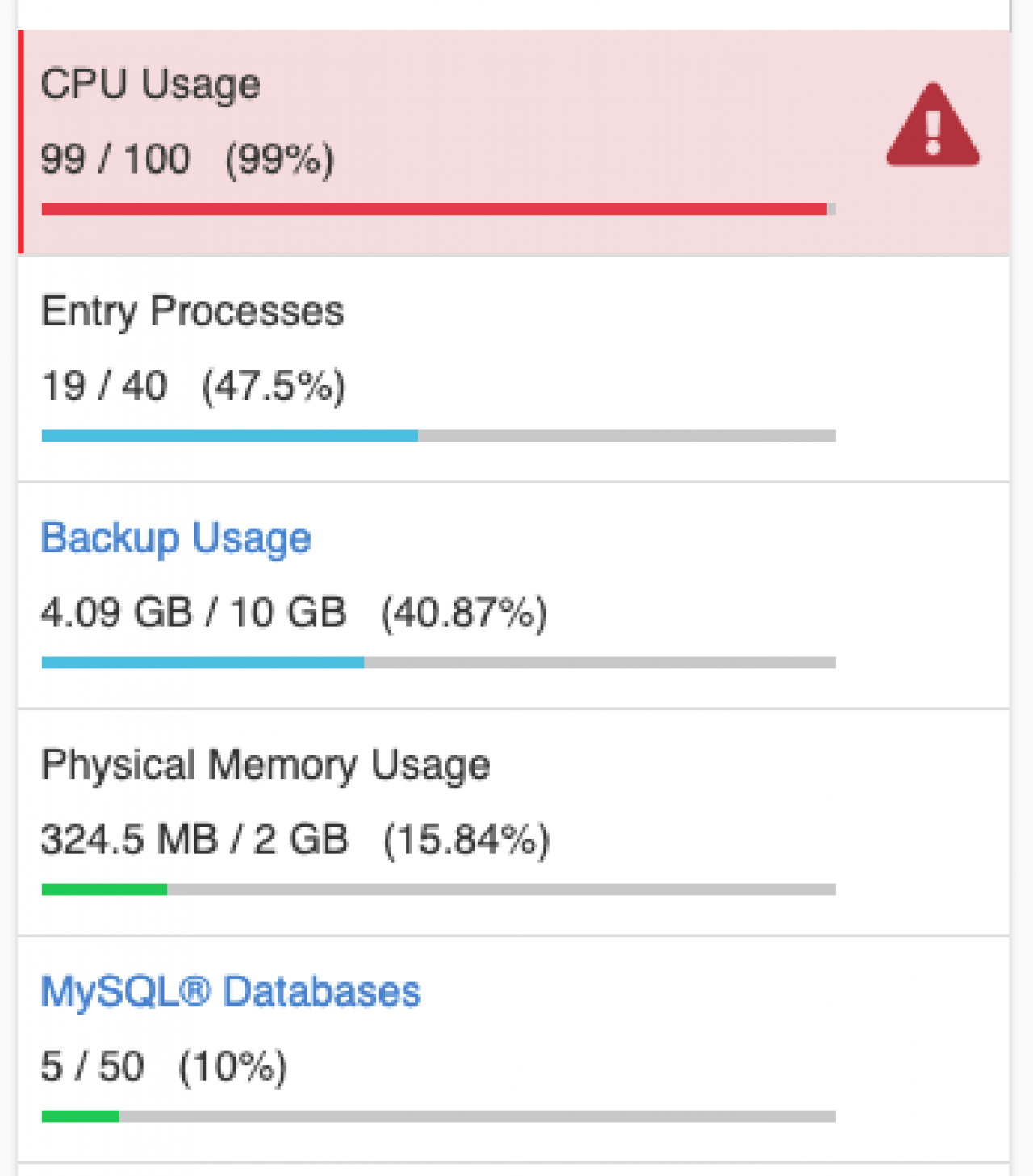The image size is (1033, 1176).
Task: Click the (47.5%) percentage text
Action: coord(274,386)
